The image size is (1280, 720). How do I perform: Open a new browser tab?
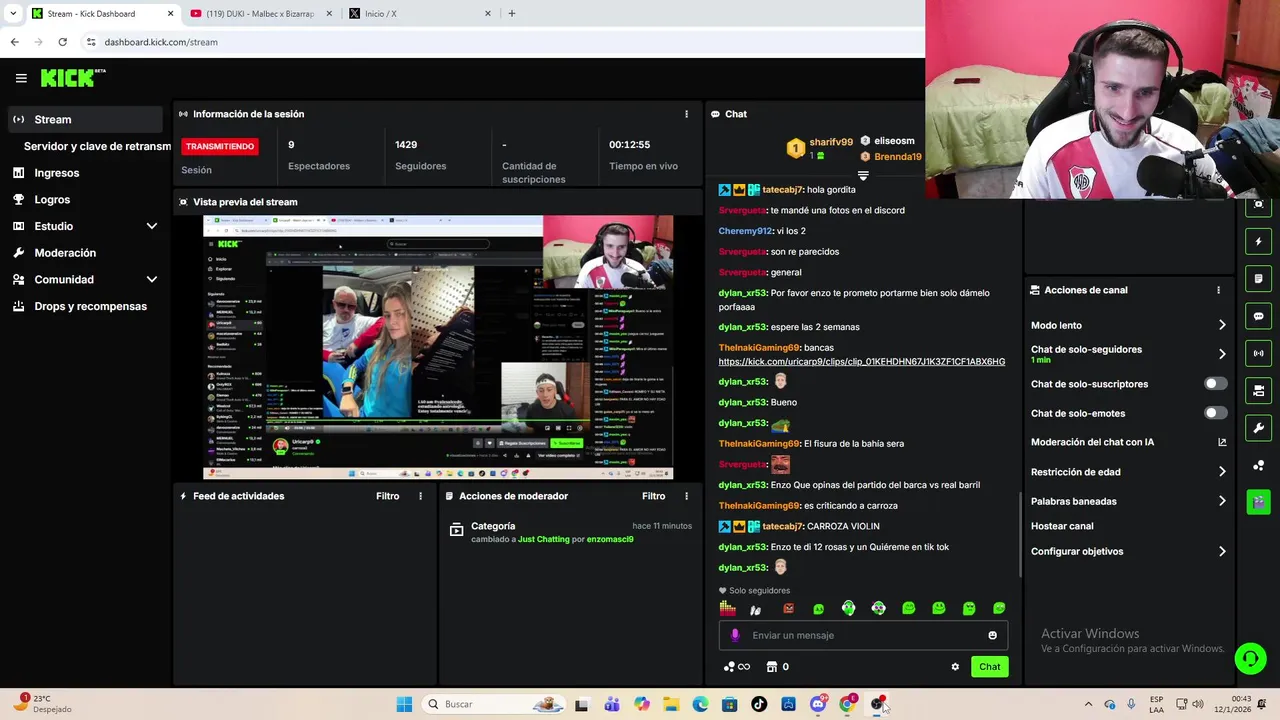[x=512, y=14]
